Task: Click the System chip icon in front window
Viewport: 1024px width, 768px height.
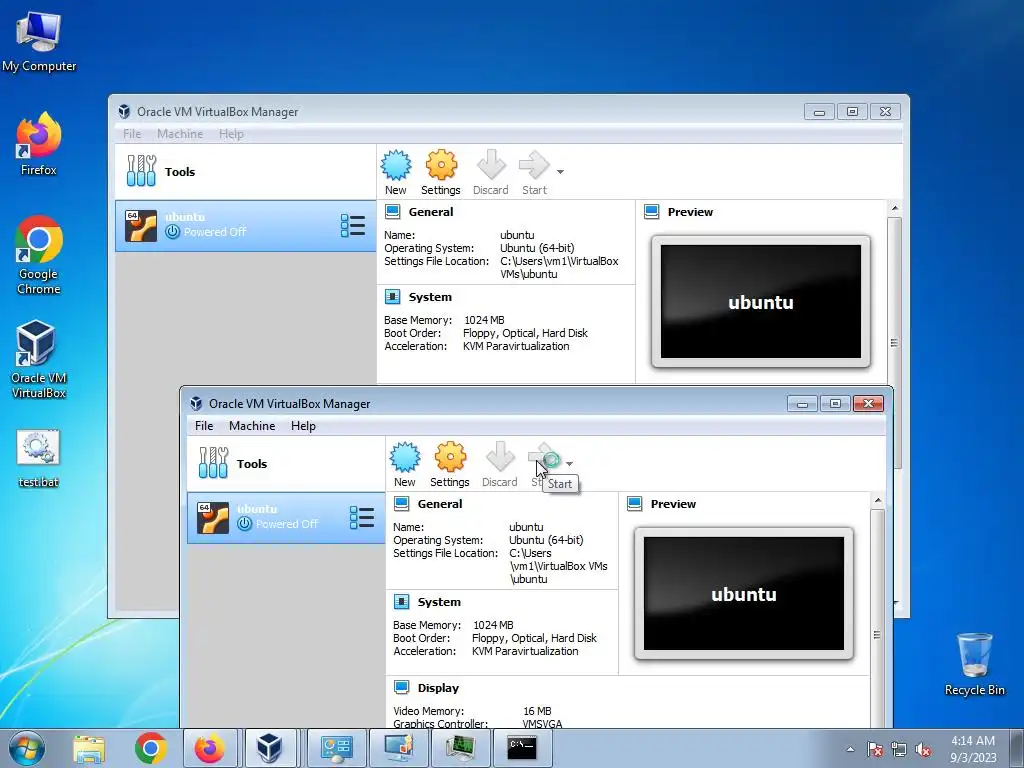Action: pyautogui.click(x=402, y=601)
